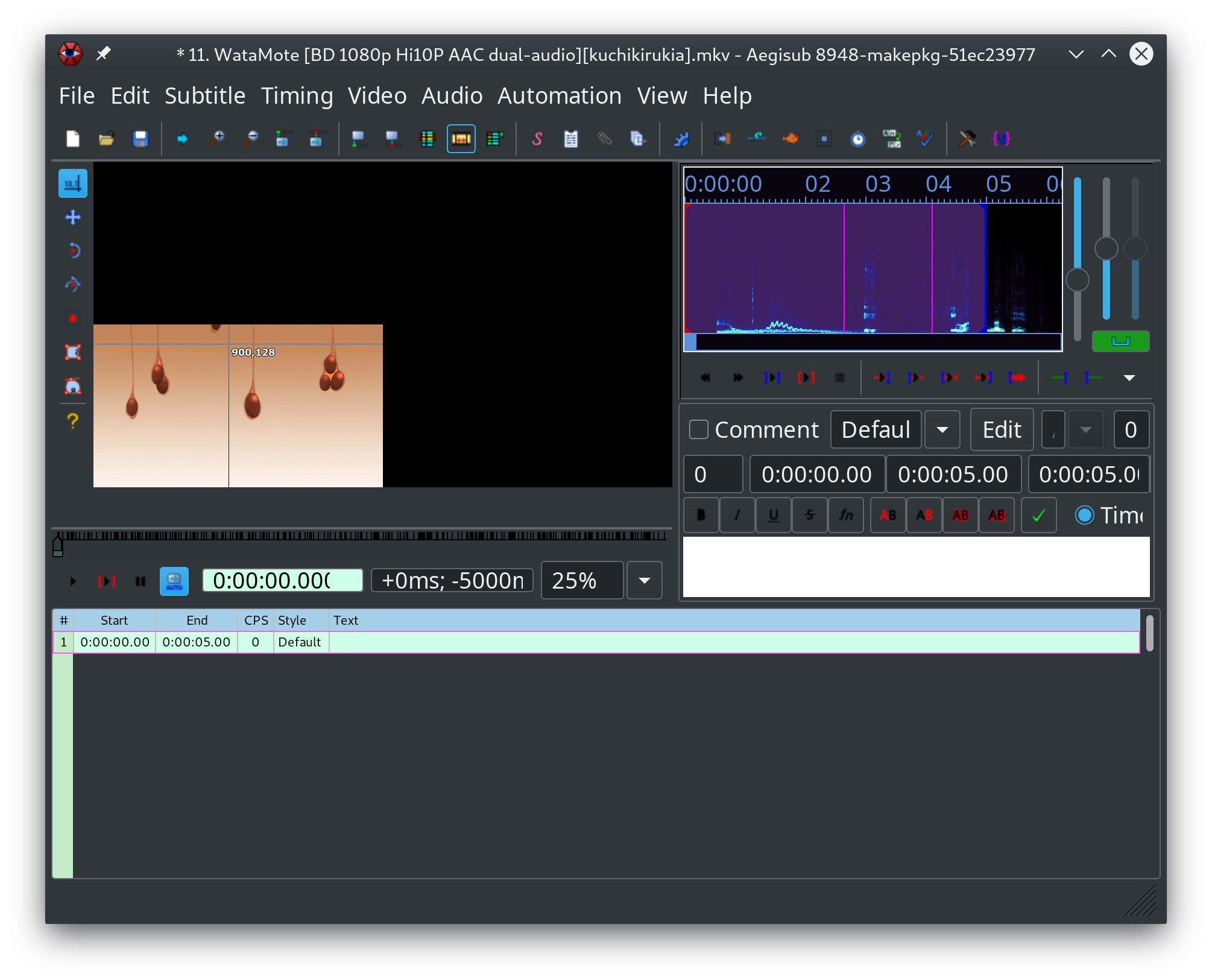Screen dimensions: 1212x980
Task: Open the Automation menu
Action: [x=559, y=96]
